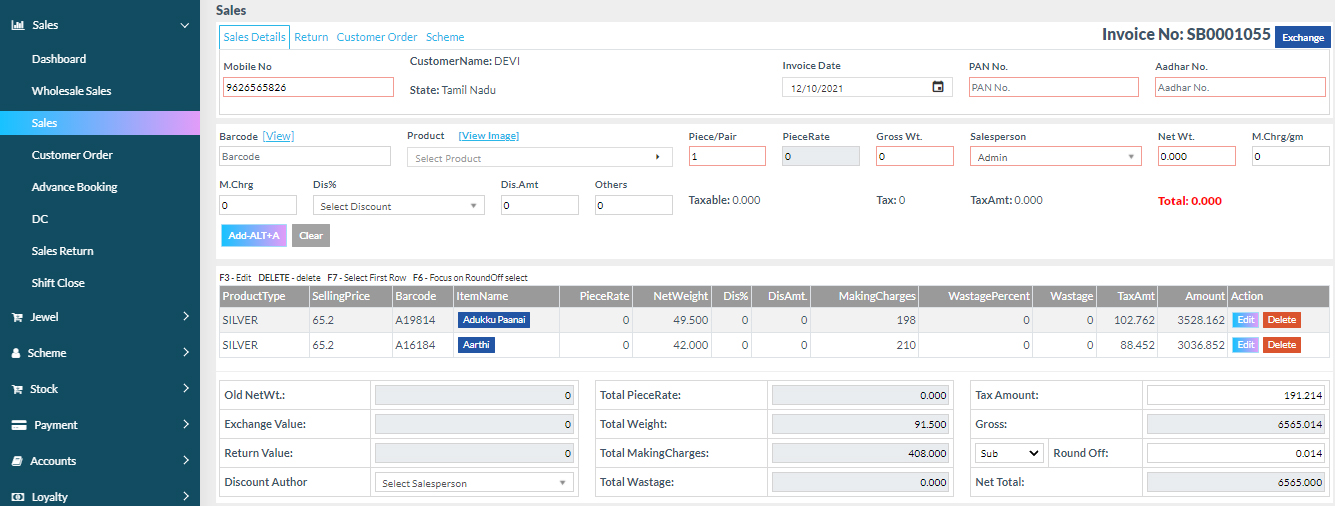Click the Jewel cart icon in sidebar
The height and width of the screenshot is (506, 1335).
click(17, 317)
